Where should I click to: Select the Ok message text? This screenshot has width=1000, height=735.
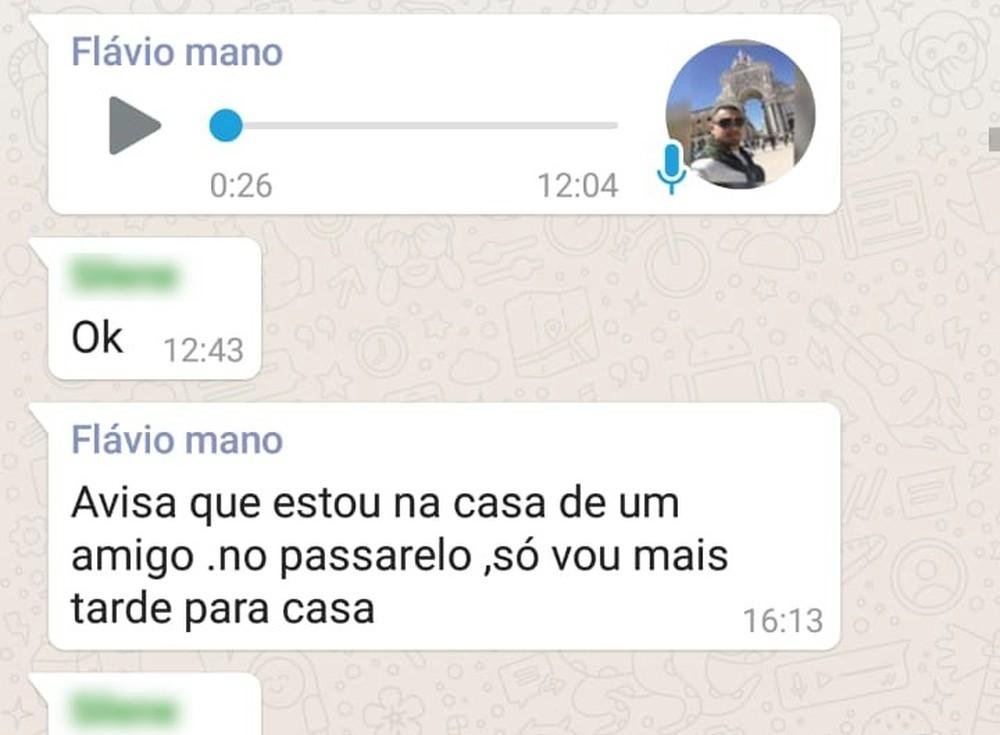[x=97, y=338]
